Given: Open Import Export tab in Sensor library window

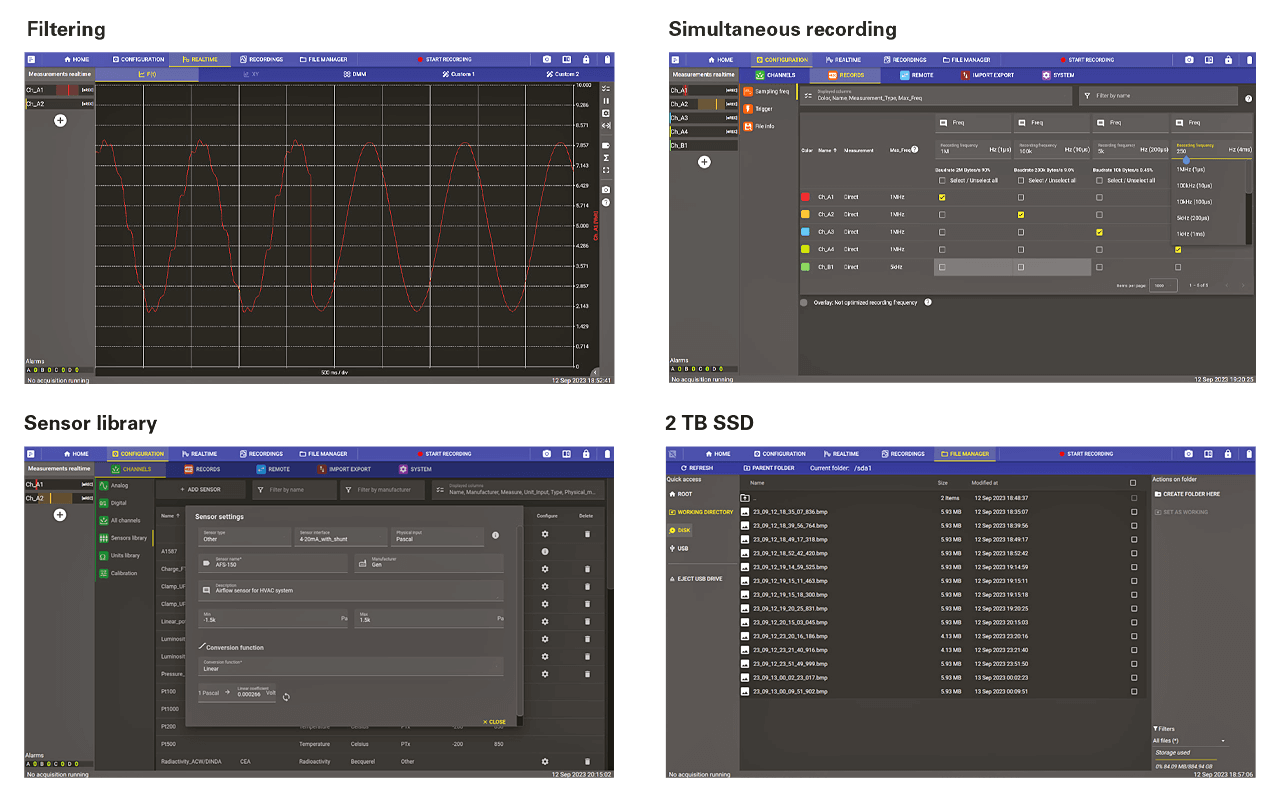Looking at the screenshot, I should pyautogui.click(x=345, y=469).
